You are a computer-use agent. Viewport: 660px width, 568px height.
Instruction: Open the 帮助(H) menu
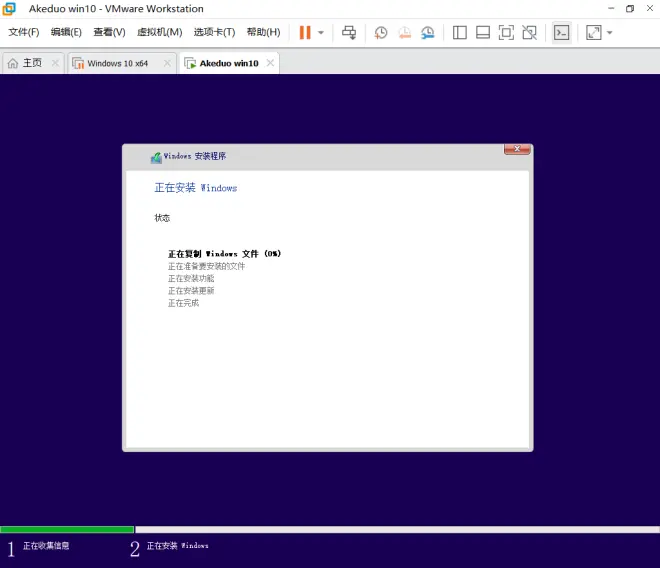(x=263, y=32)
